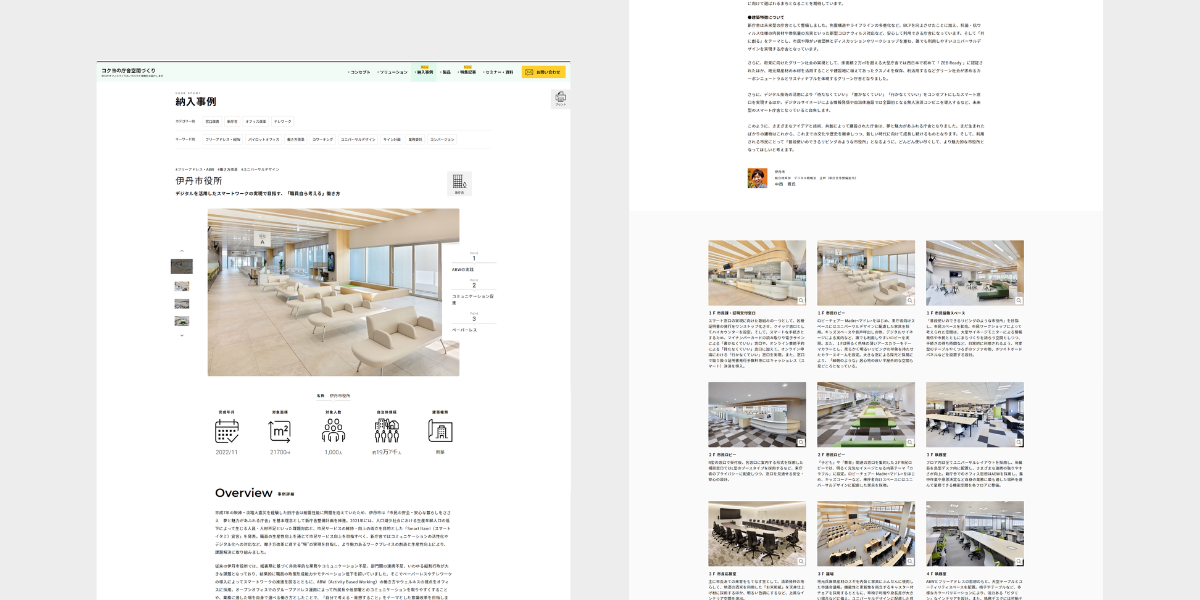Open the highlighted 納入事例 menu item
1200x600 pixels.
(424, 72)
